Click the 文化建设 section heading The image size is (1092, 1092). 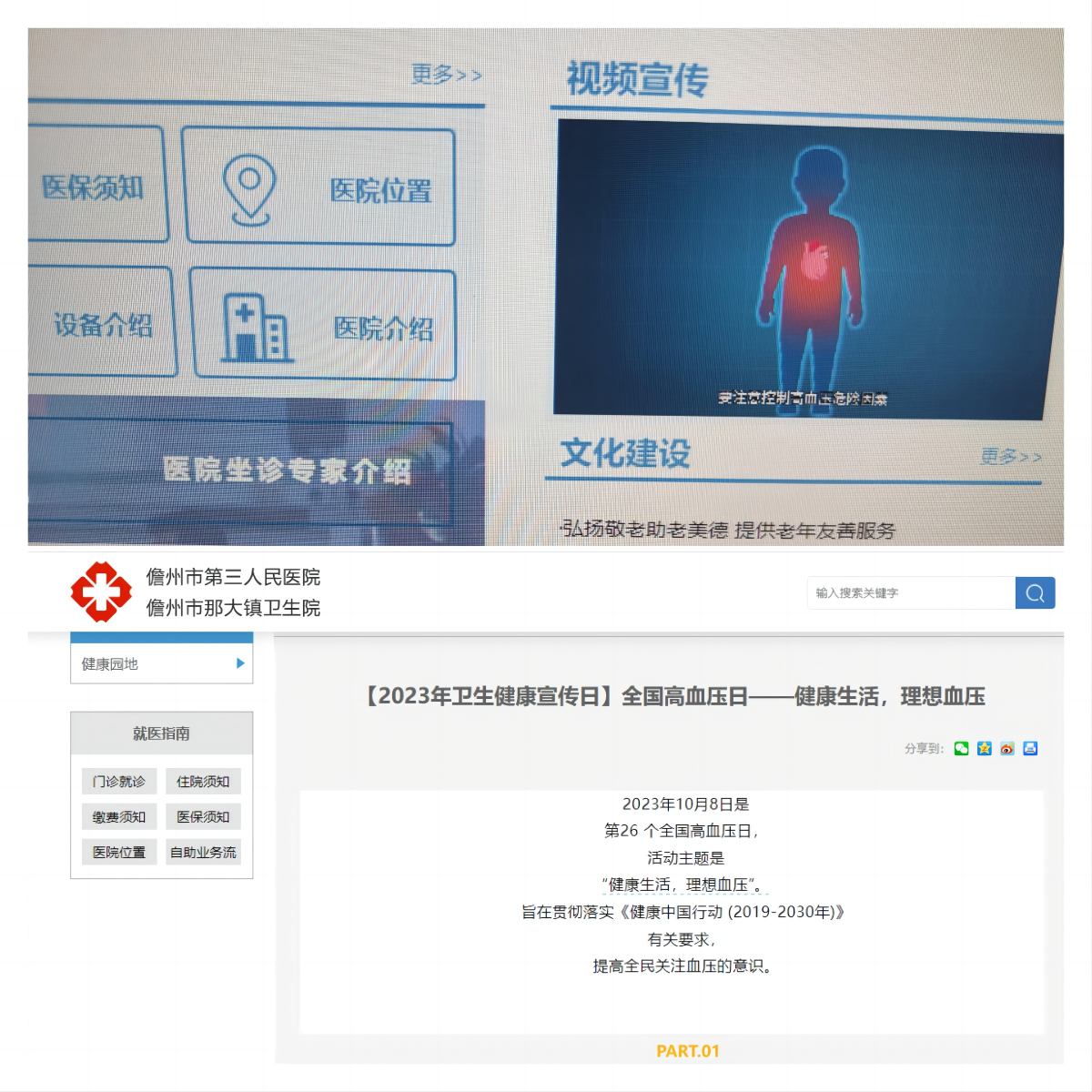625,452
